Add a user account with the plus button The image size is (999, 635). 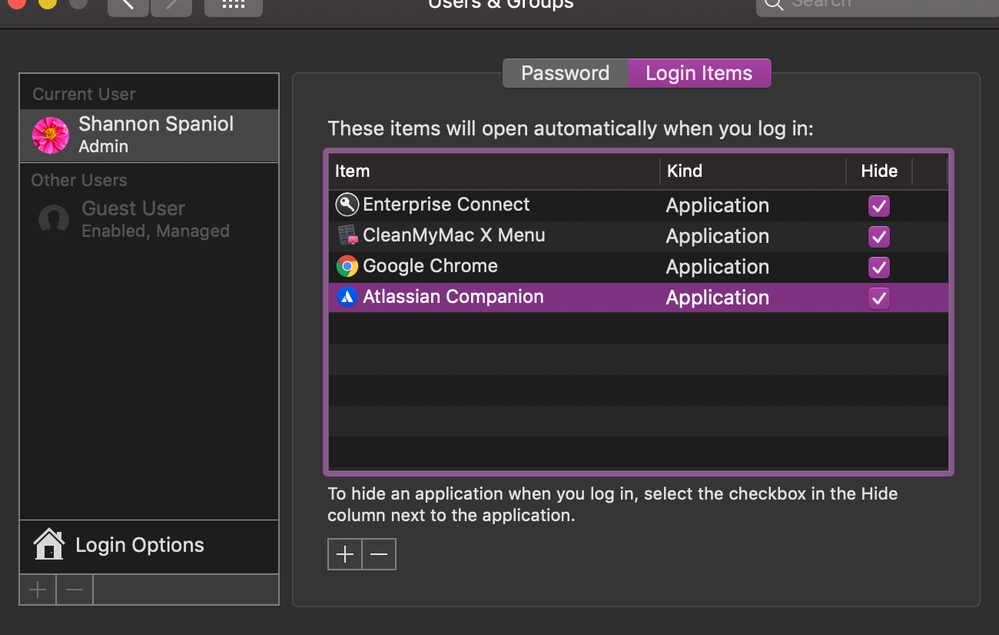tap(38, 590)
